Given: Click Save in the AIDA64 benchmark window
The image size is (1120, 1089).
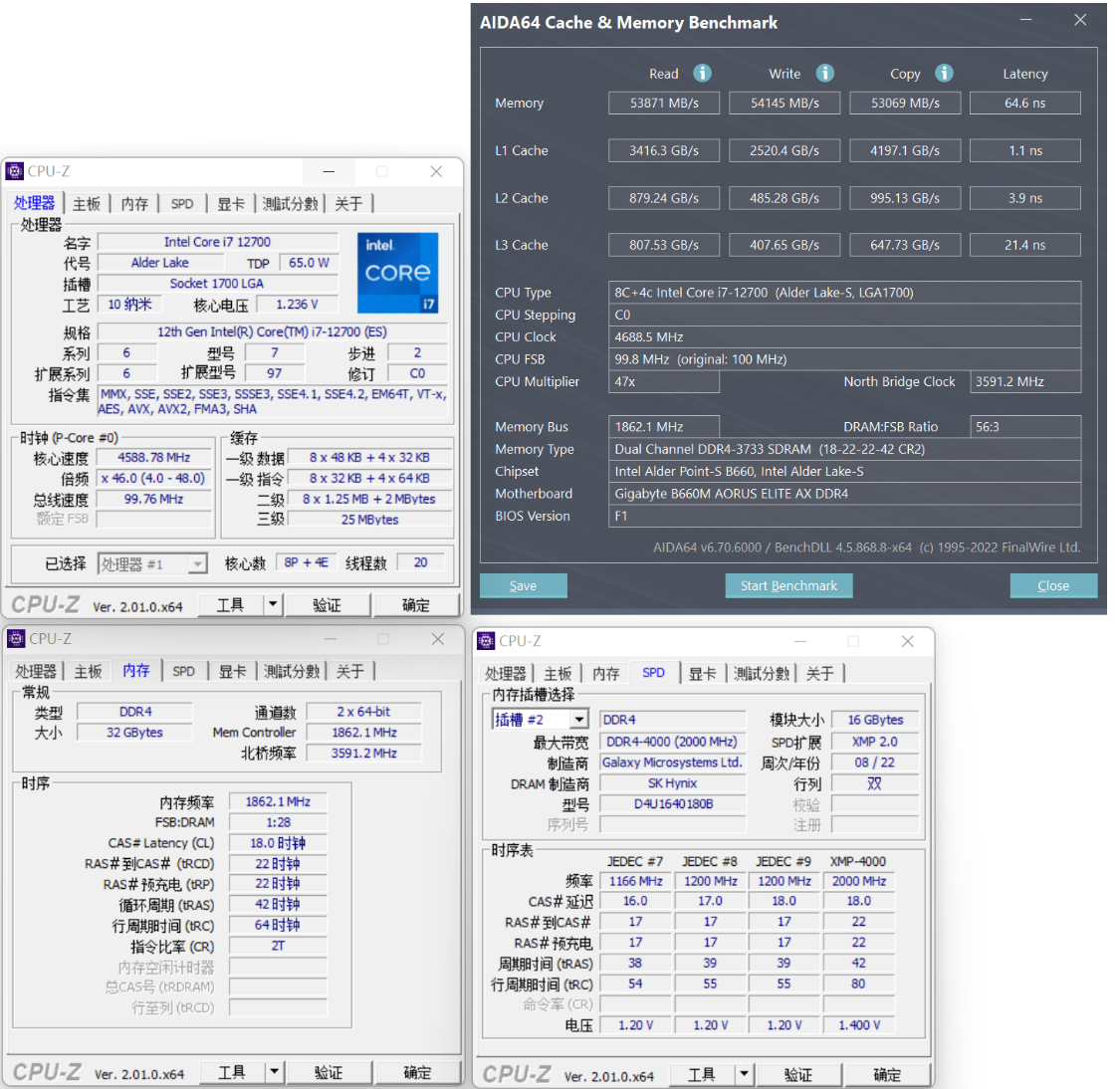Looking at the screenshot, I should pos(523,585).
